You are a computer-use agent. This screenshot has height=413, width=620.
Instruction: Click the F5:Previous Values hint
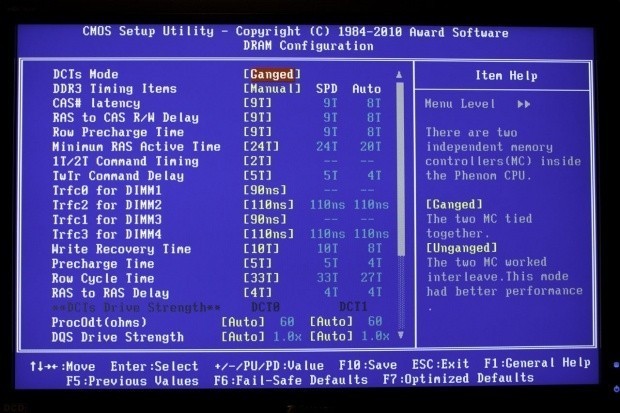tap(132, 381)
